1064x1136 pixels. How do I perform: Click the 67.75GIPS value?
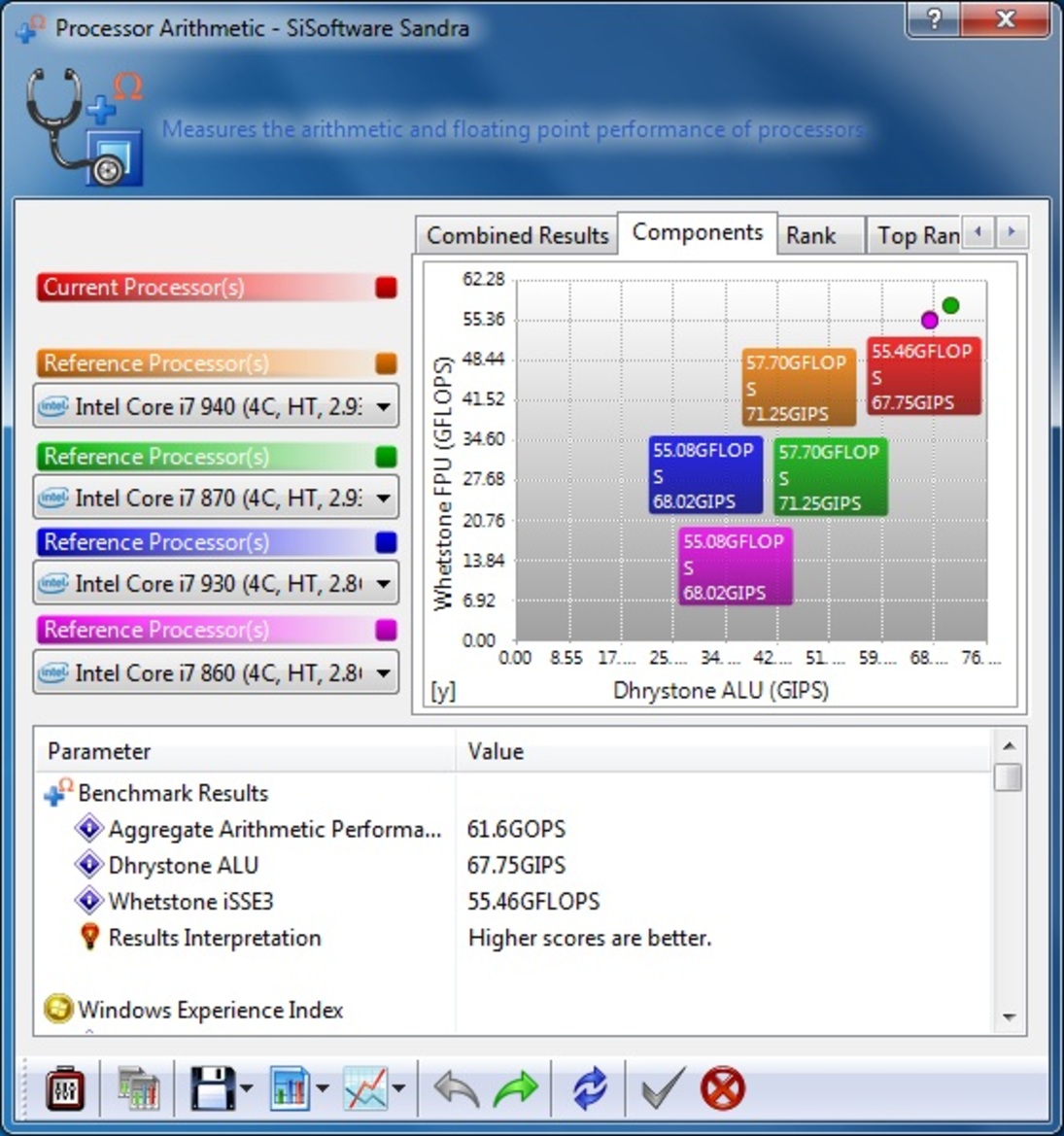[x=516, y=865]
